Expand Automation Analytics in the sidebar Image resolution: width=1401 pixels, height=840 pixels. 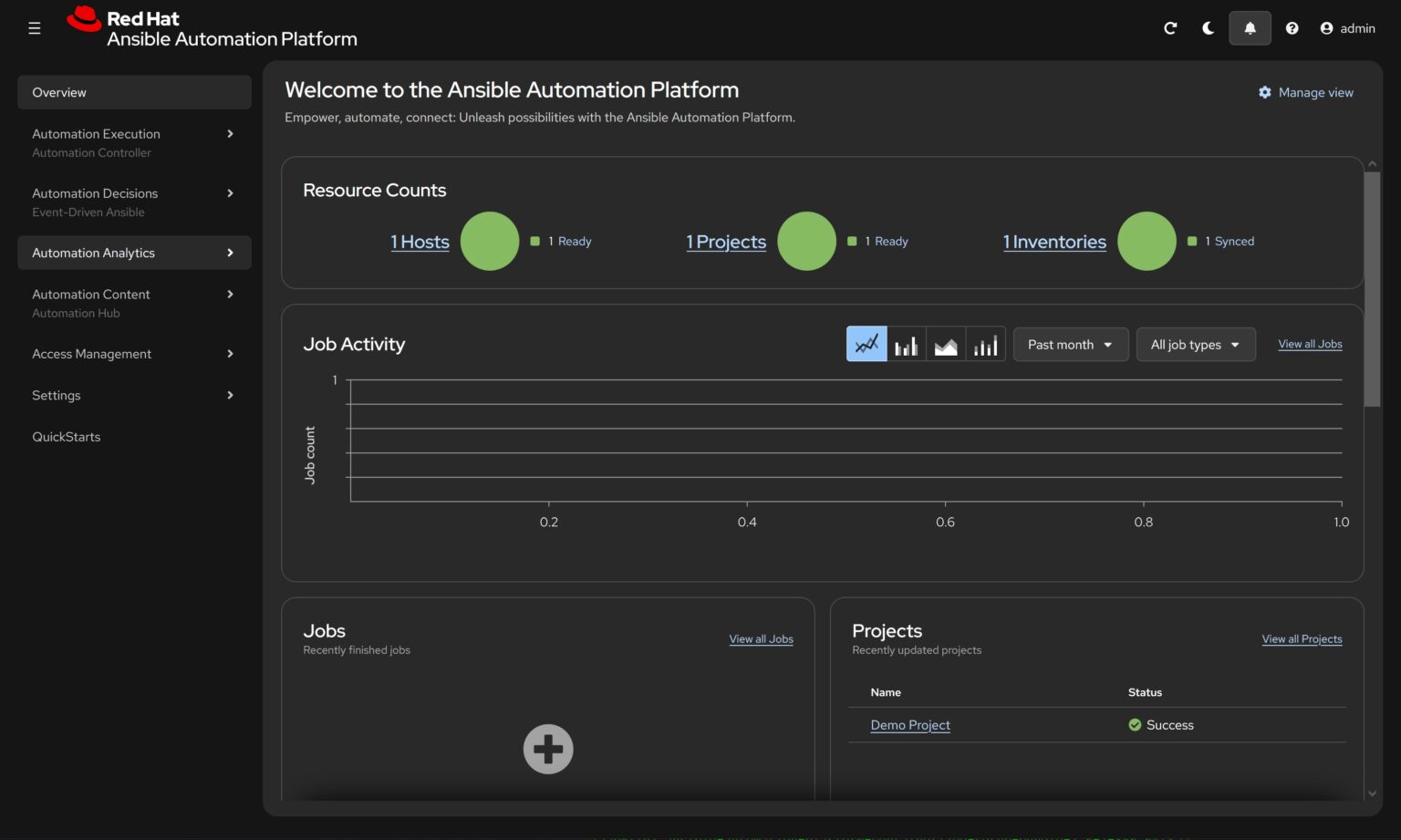coord(134,253)
